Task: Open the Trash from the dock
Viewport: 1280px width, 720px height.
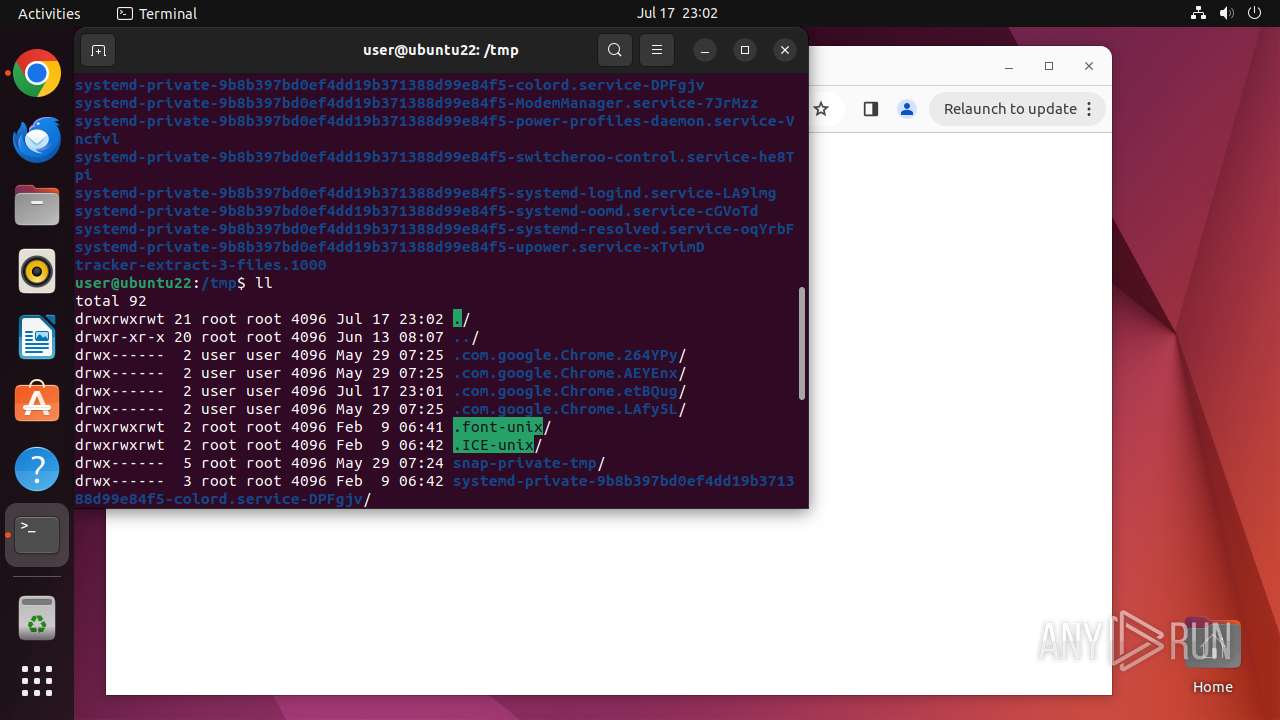Action: (x=37, y=618)
